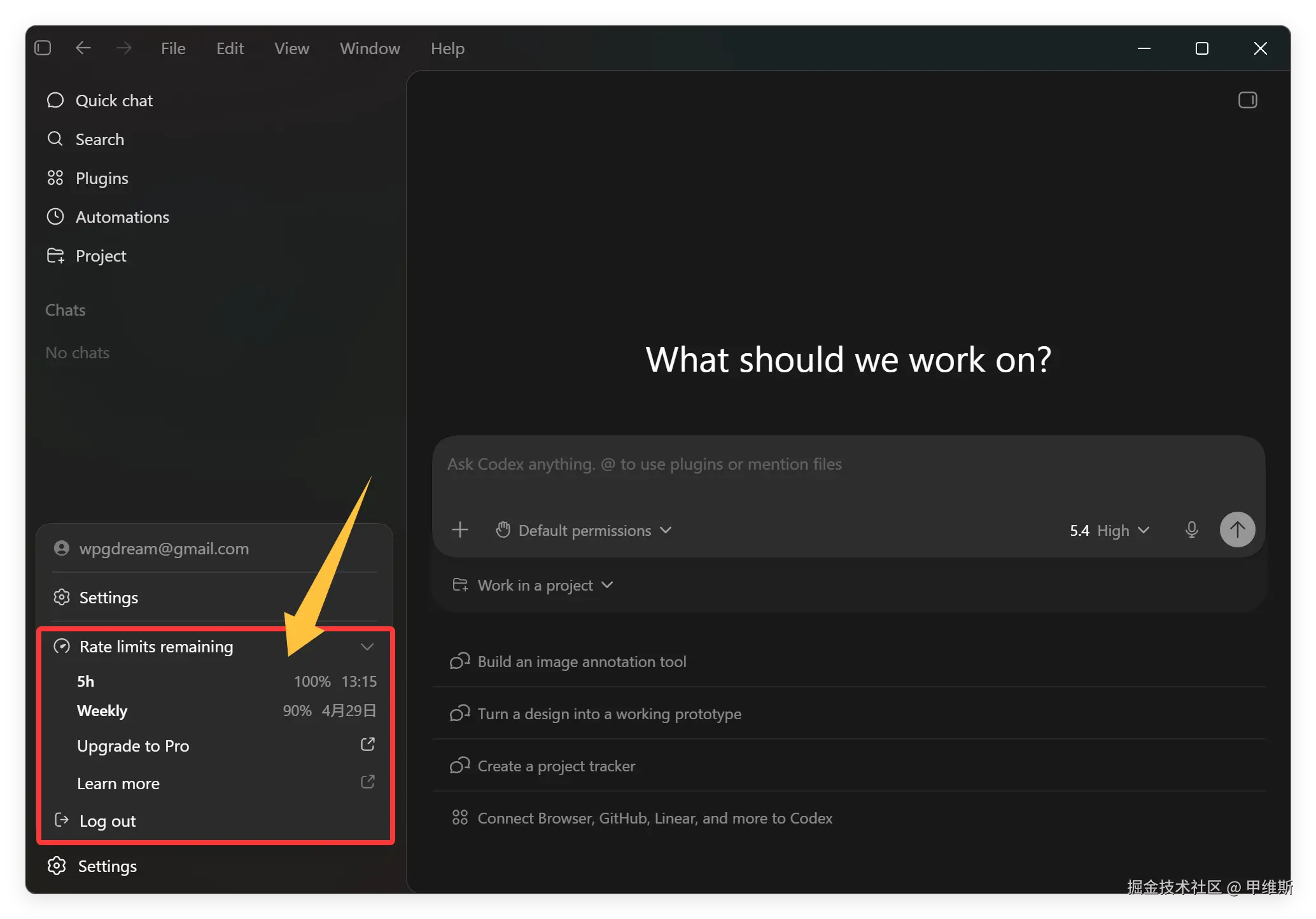This screenshot has height=919, width=1316.
Task: Click the back navigation arrow
Action: click(83, 48)
